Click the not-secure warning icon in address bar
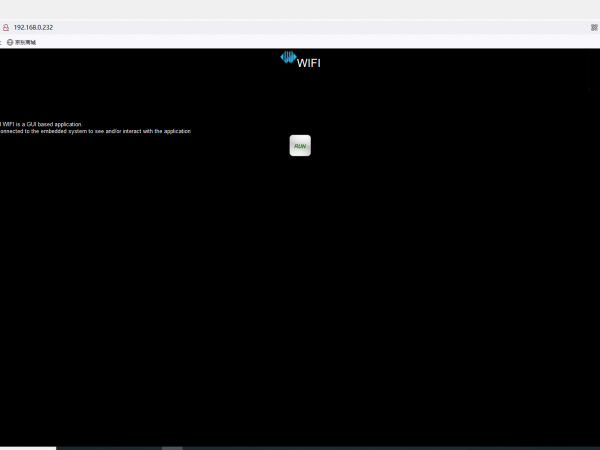 pyautogui.click(x=5, y=27)
